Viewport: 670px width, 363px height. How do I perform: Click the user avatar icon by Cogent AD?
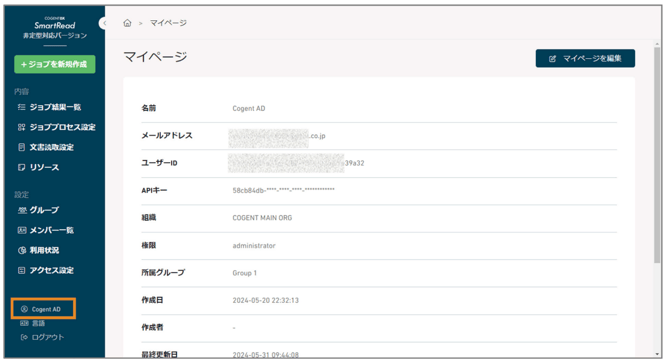pyautogui.click(x=24, y=309)
